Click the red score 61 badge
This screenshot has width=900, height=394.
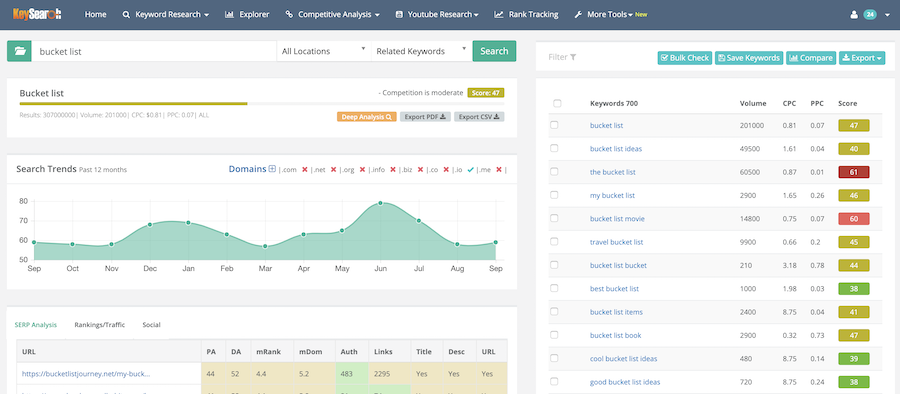(x=854, y=172)
